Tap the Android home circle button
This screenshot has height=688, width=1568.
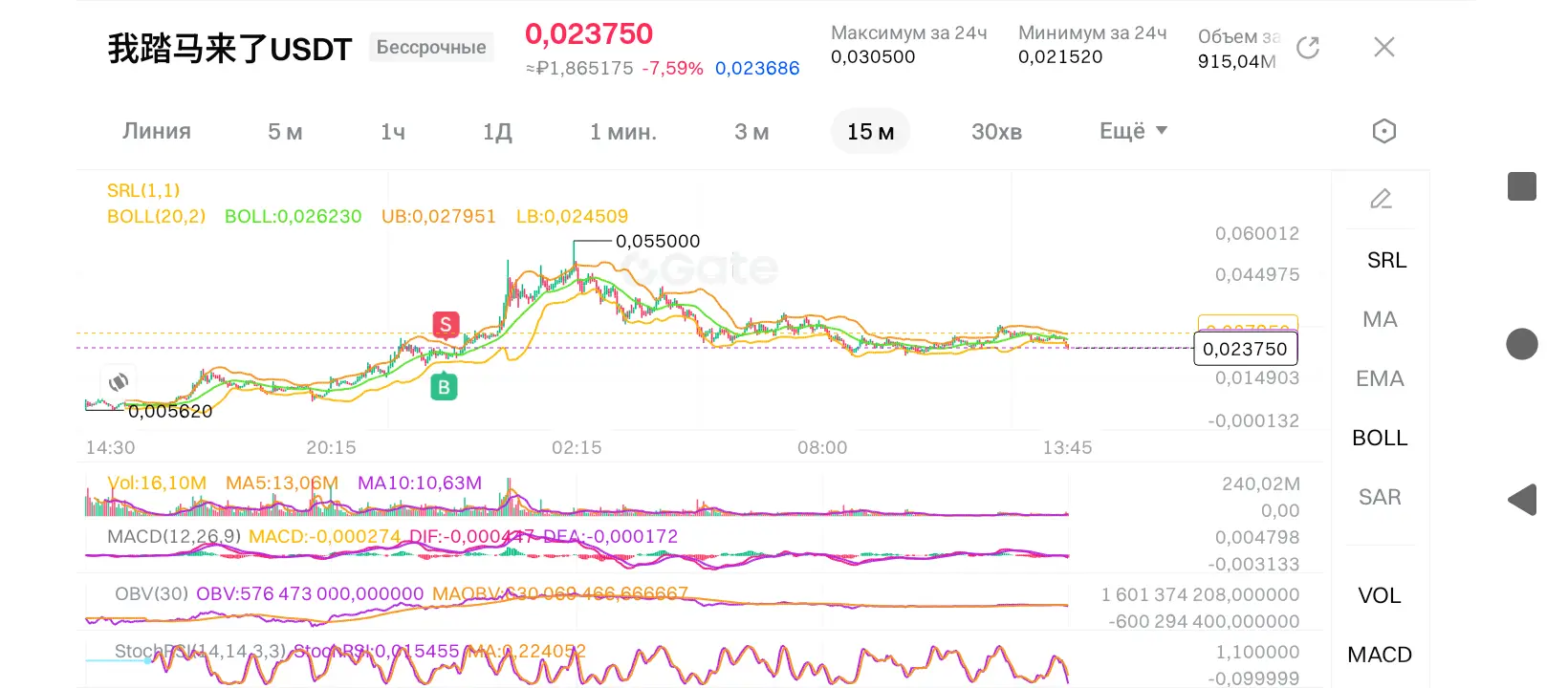(1522, 344)
